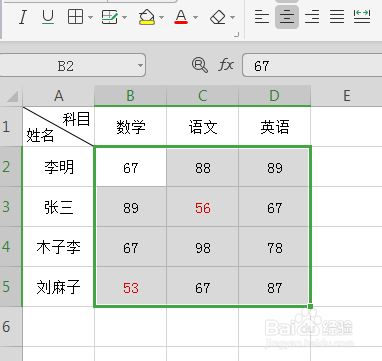The image size is (382, 361).
Task: Select the name cell 张三
Action: click(x=58, y=207)
